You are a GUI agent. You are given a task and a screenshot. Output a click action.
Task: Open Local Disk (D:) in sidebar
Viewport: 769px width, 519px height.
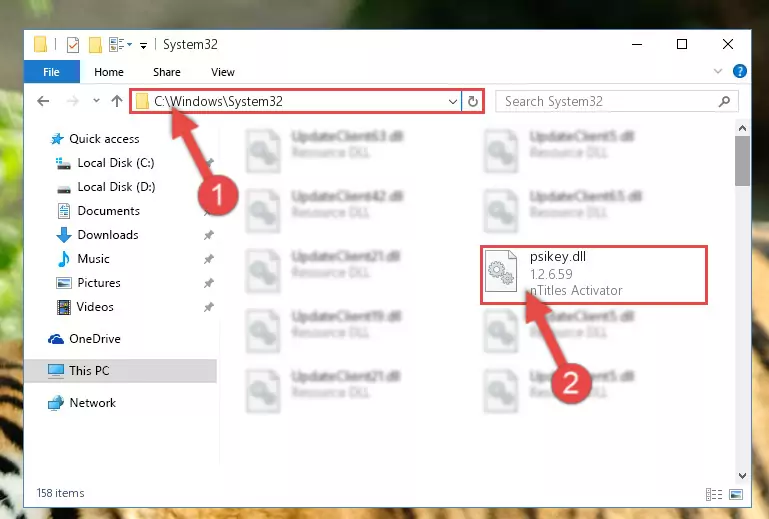pyautogui.click(x=105, y=187)
